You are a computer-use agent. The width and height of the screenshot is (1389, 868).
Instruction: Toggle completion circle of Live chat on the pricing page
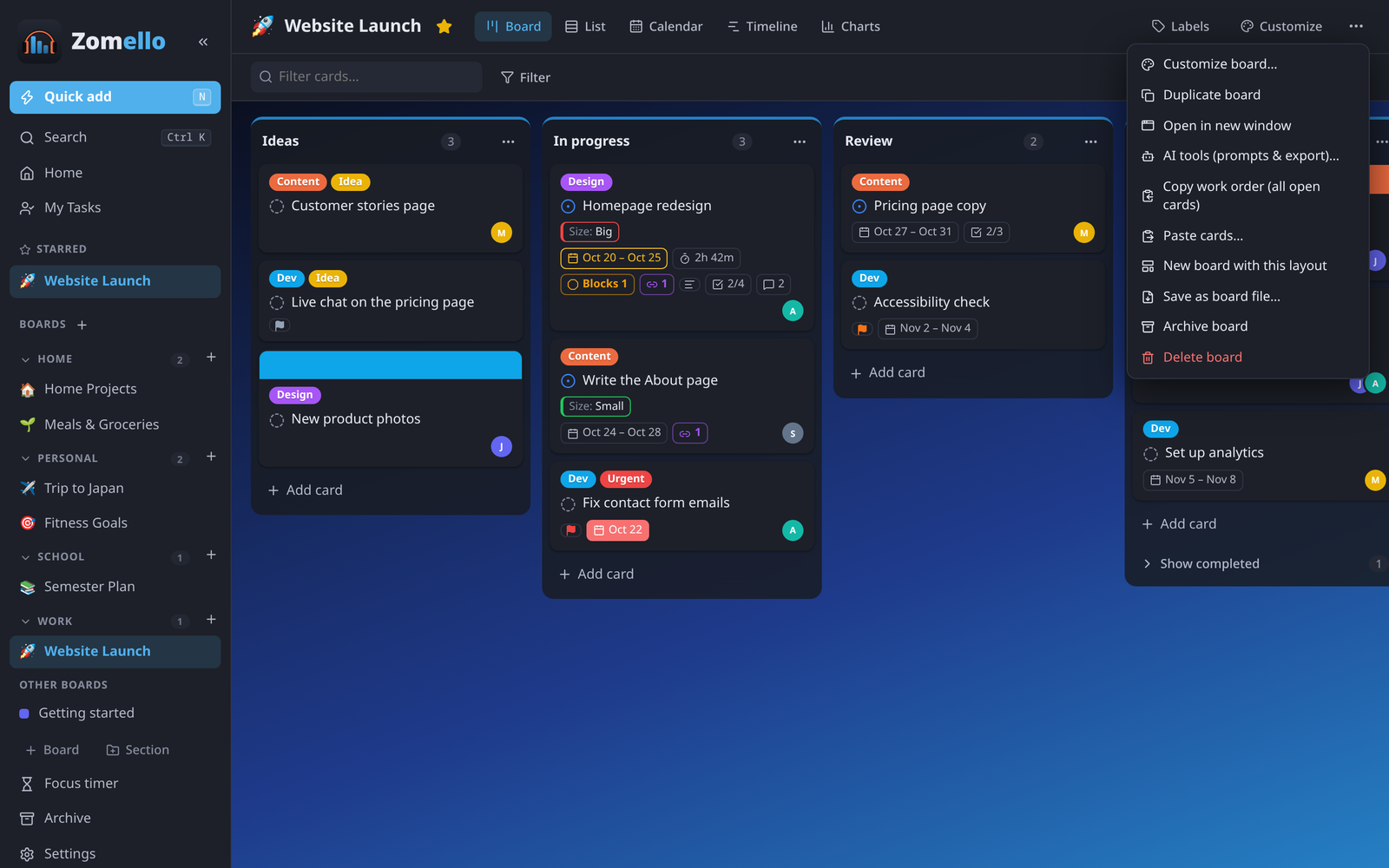277,303
